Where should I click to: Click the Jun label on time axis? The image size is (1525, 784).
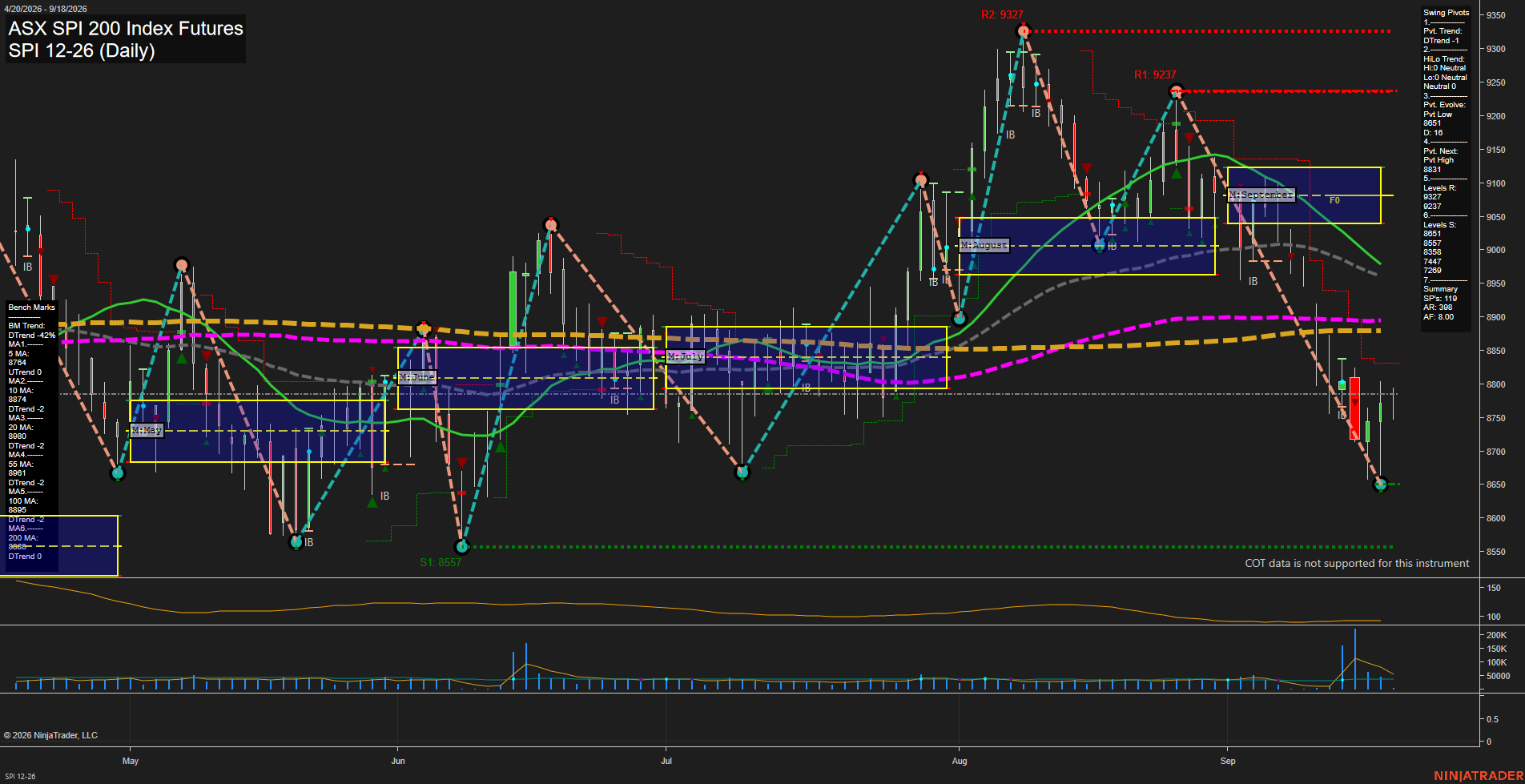[x=398, y=761]
